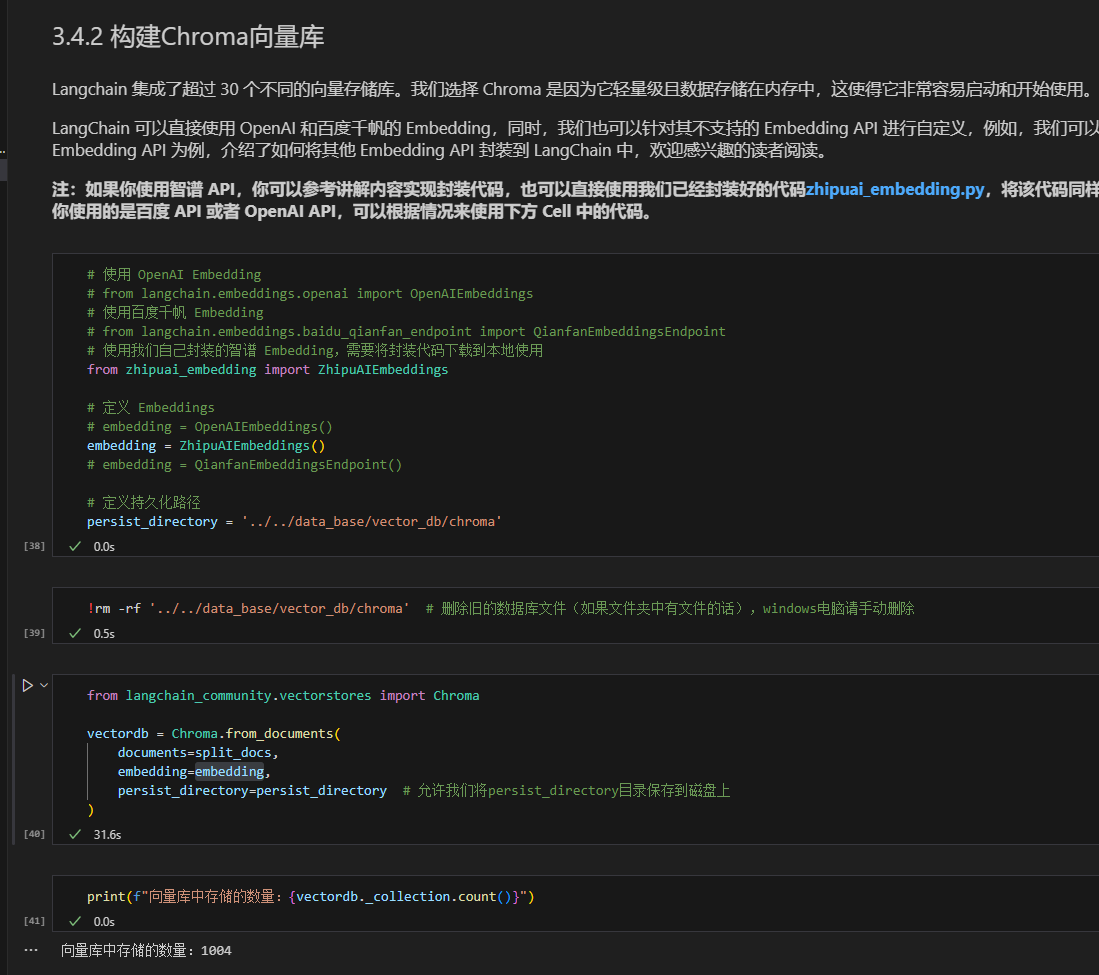
Task: Click the '# 定义持久化路径' comment
Action: point(144,503)
